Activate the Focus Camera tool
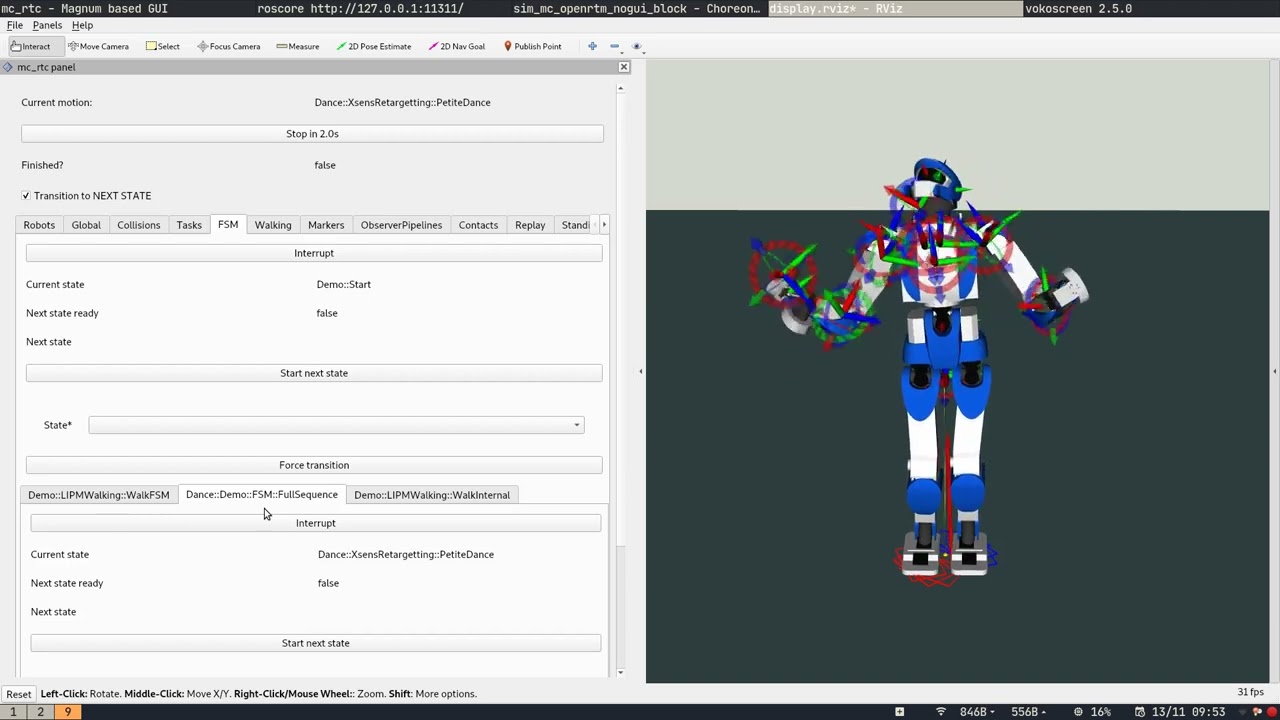1280x720 pixels. click(x=229, y=46)
